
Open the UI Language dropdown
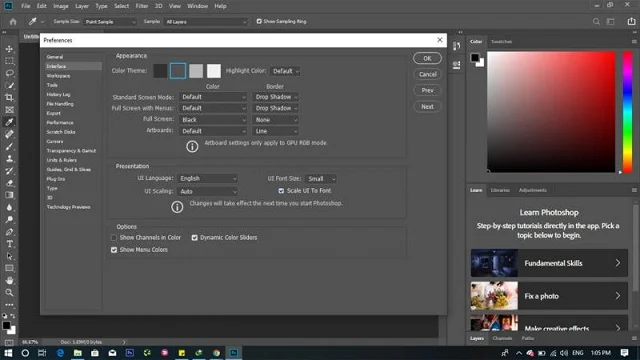208,178
